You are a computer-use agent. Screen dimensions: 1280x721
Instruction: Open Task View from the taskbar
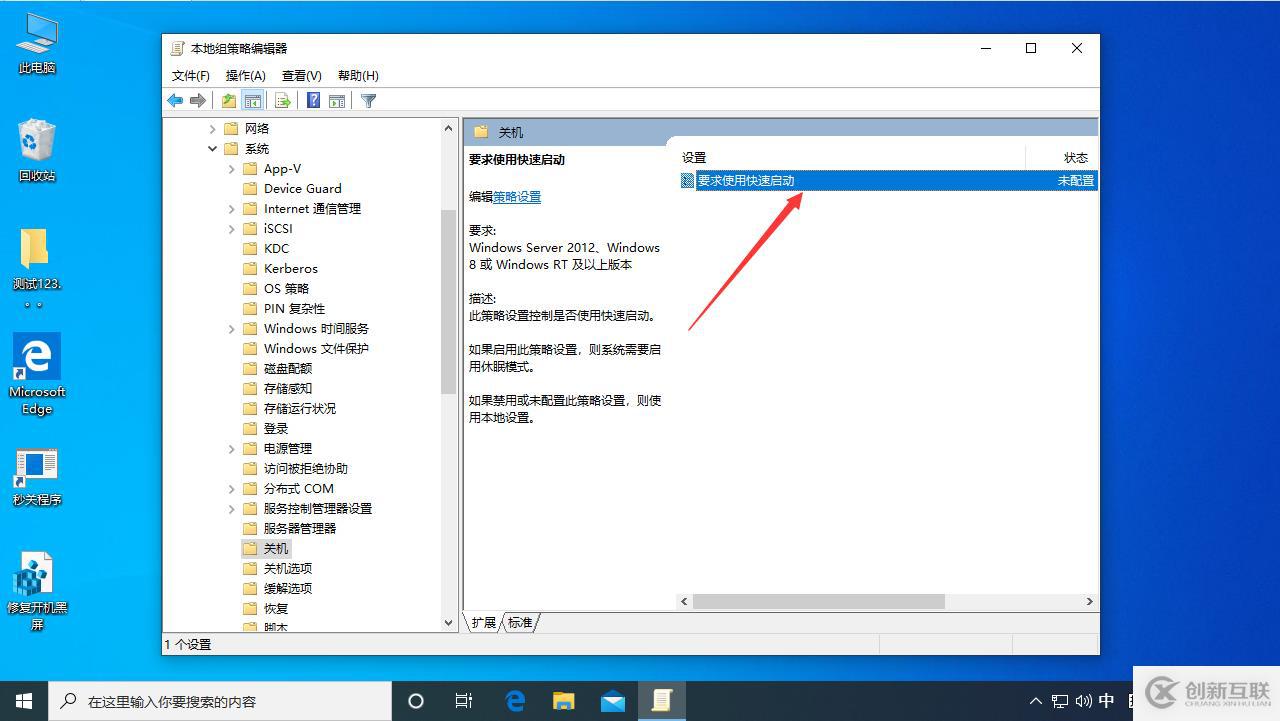tap(464, 701)
